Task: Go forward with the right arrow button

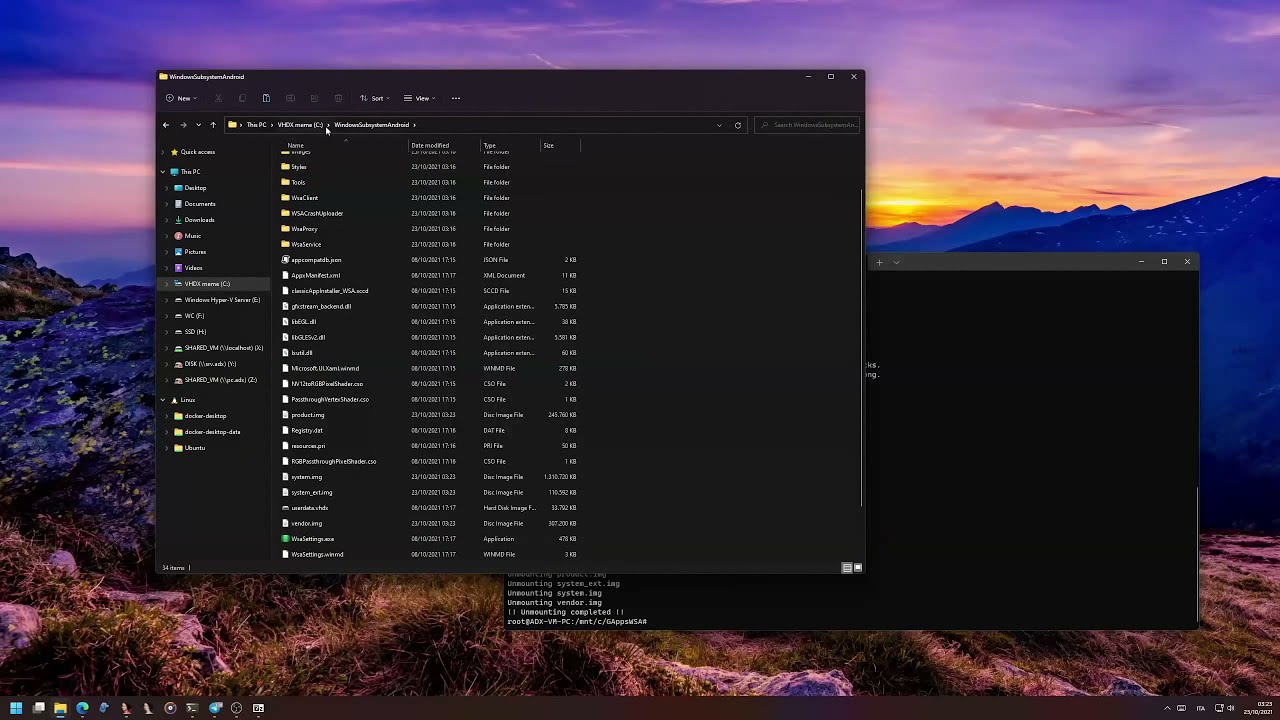Action: click(183, 125)
